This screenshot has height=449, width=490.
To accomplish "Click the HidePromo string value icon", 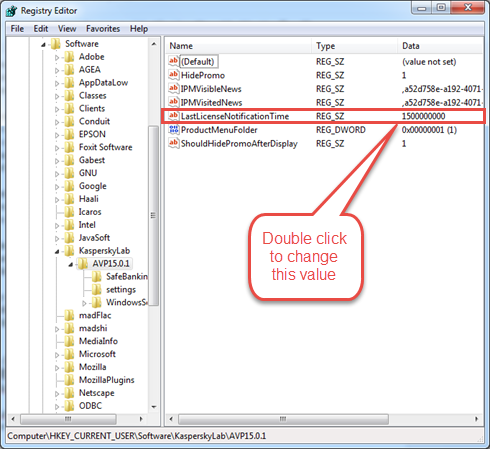I will click(x=173, y=75).
